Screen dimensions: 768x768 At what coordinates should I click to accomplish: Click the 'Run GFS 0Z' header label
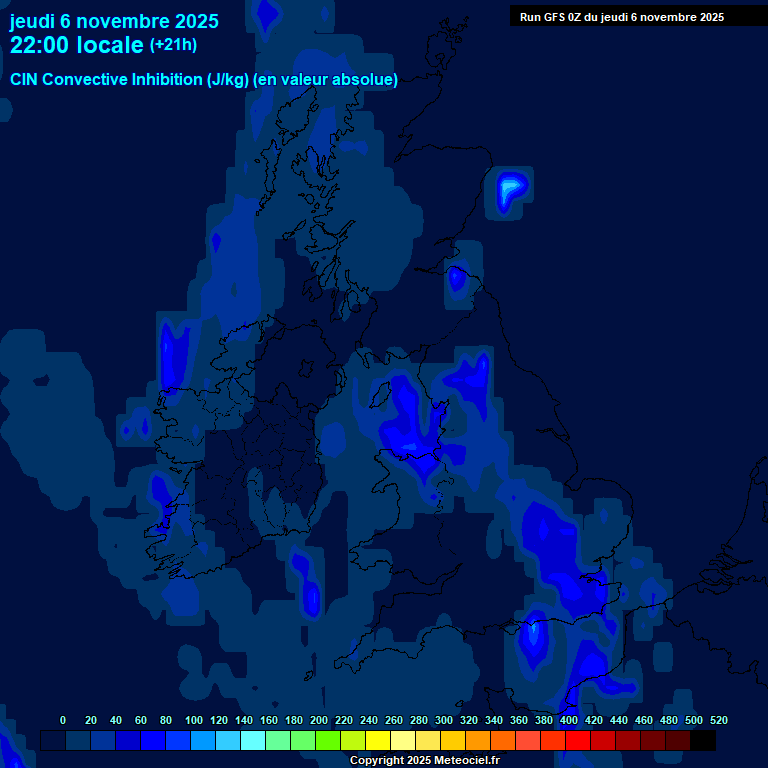click(x=622, y=17)
